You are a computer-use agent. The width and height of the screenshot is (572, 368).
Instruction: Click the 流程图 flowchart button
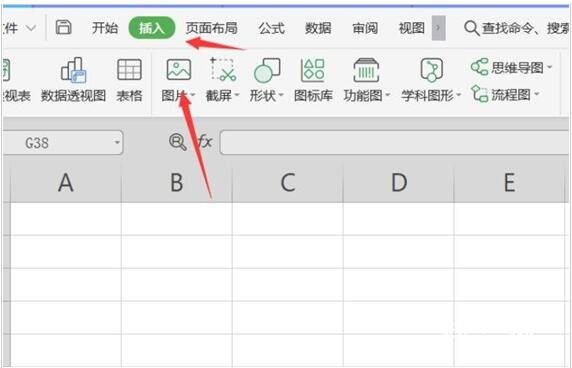pos(500,94)
